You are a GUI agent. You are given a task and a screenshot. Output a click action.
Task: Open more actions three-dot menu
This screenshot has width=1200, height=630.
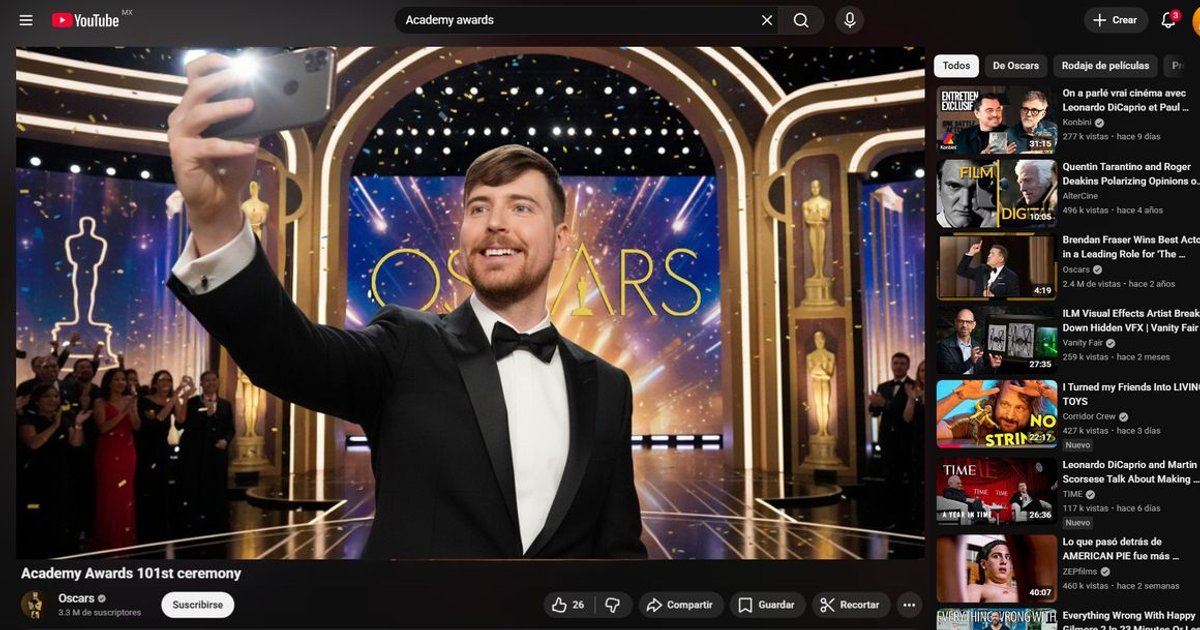coord(908,605)
